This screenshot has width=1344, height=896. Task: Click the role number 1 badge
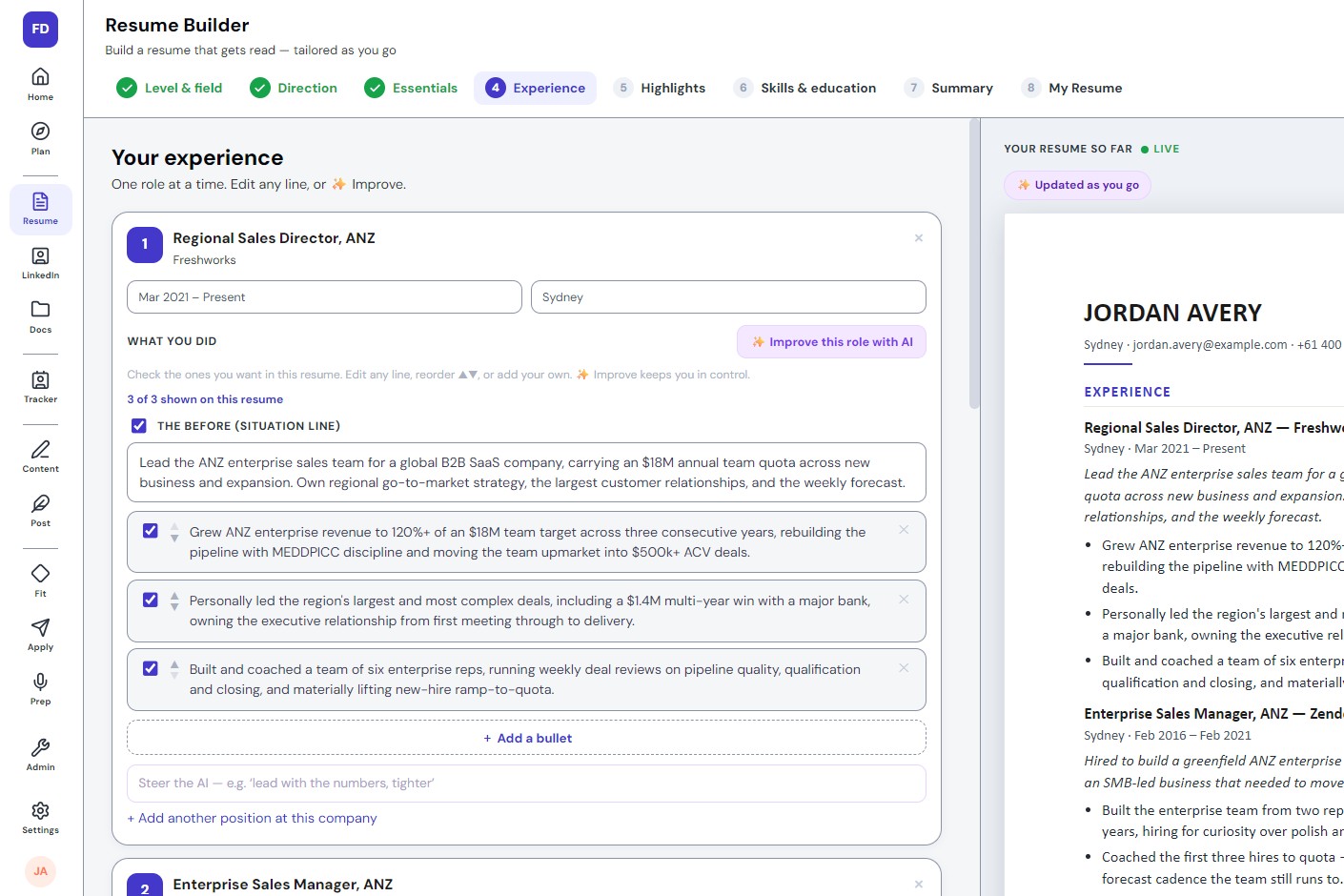click(x=145, y=244)
